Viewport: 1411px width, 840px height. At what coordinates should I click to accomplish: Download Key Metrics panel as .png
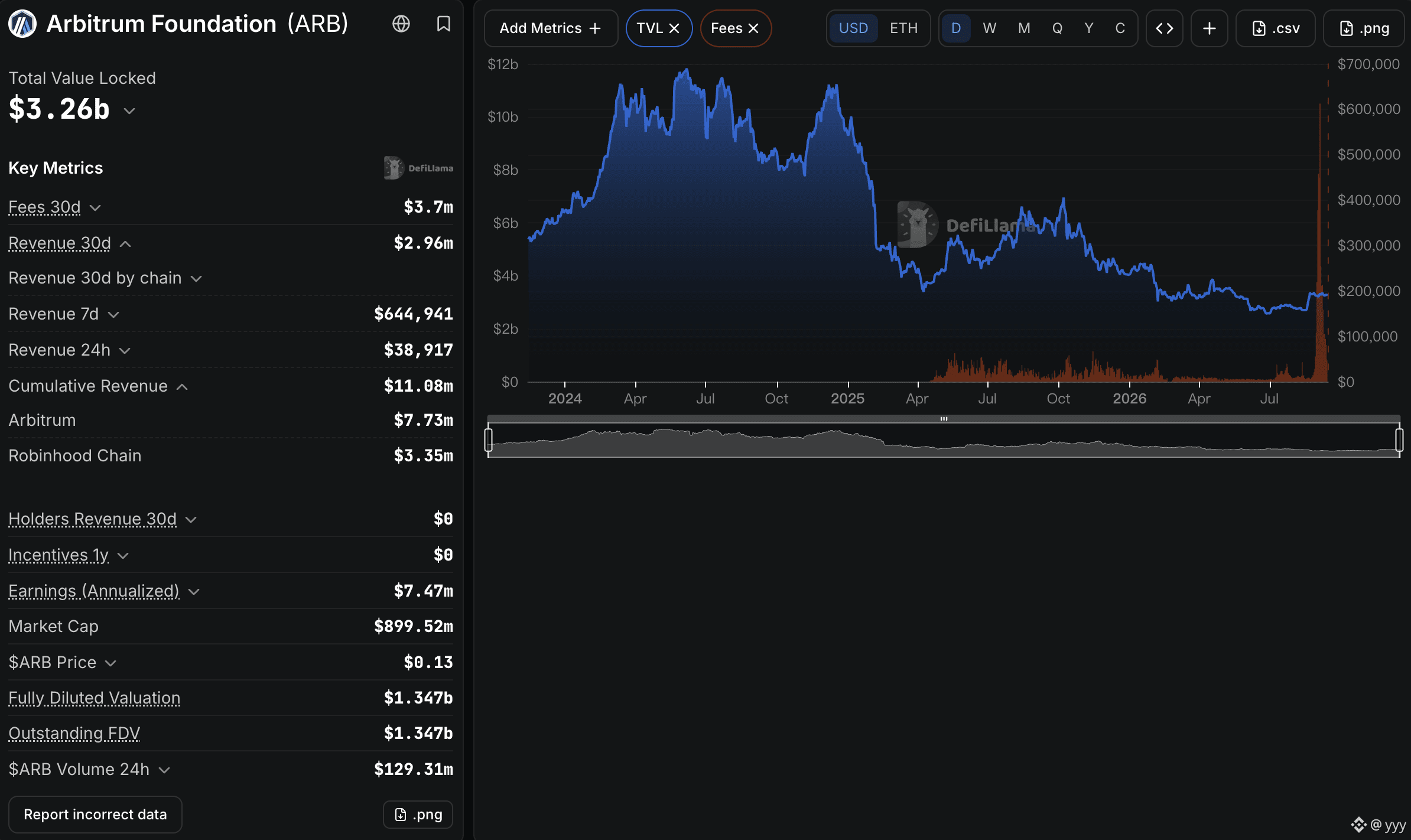[418, 815]
